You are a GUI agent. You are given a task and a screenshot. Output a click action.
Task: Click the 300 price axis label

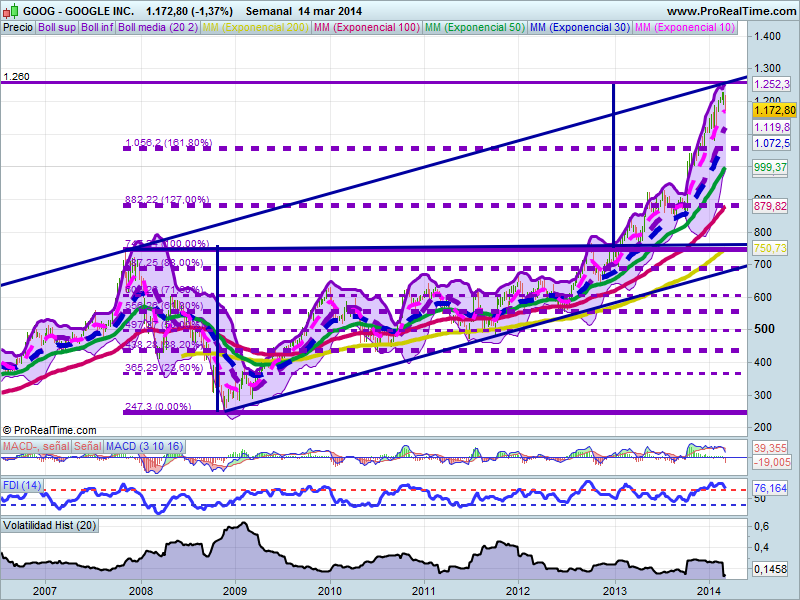(x=763, y=395)
